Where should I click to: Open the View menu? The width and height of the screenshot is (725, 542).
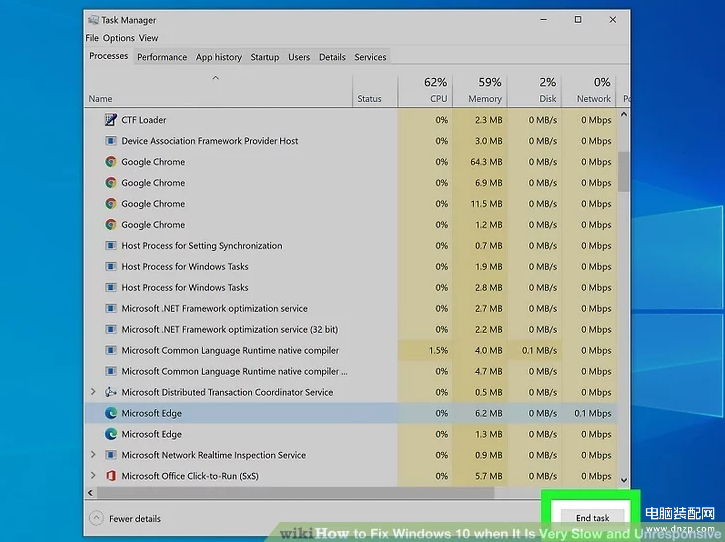click(x=148, y=38)
